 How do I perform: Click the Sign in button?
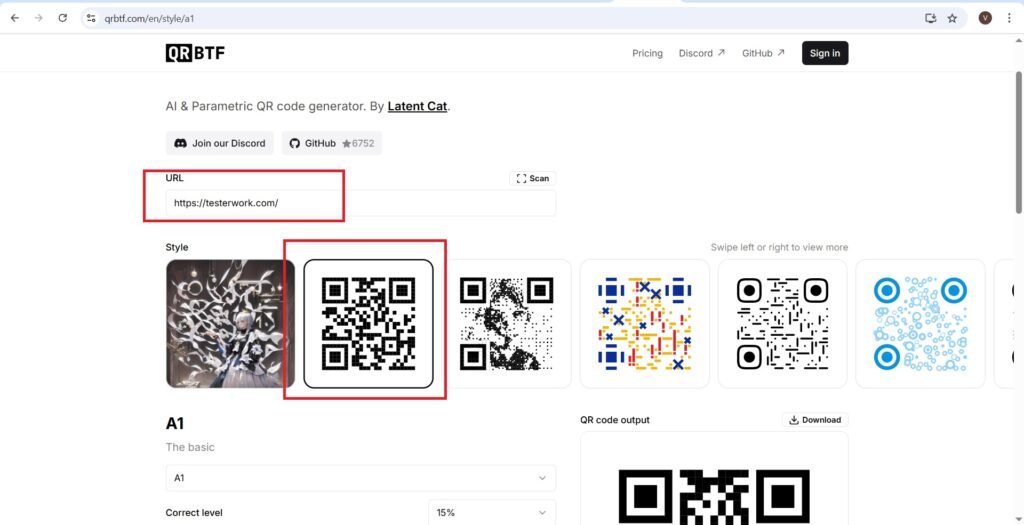click(825, 53)
